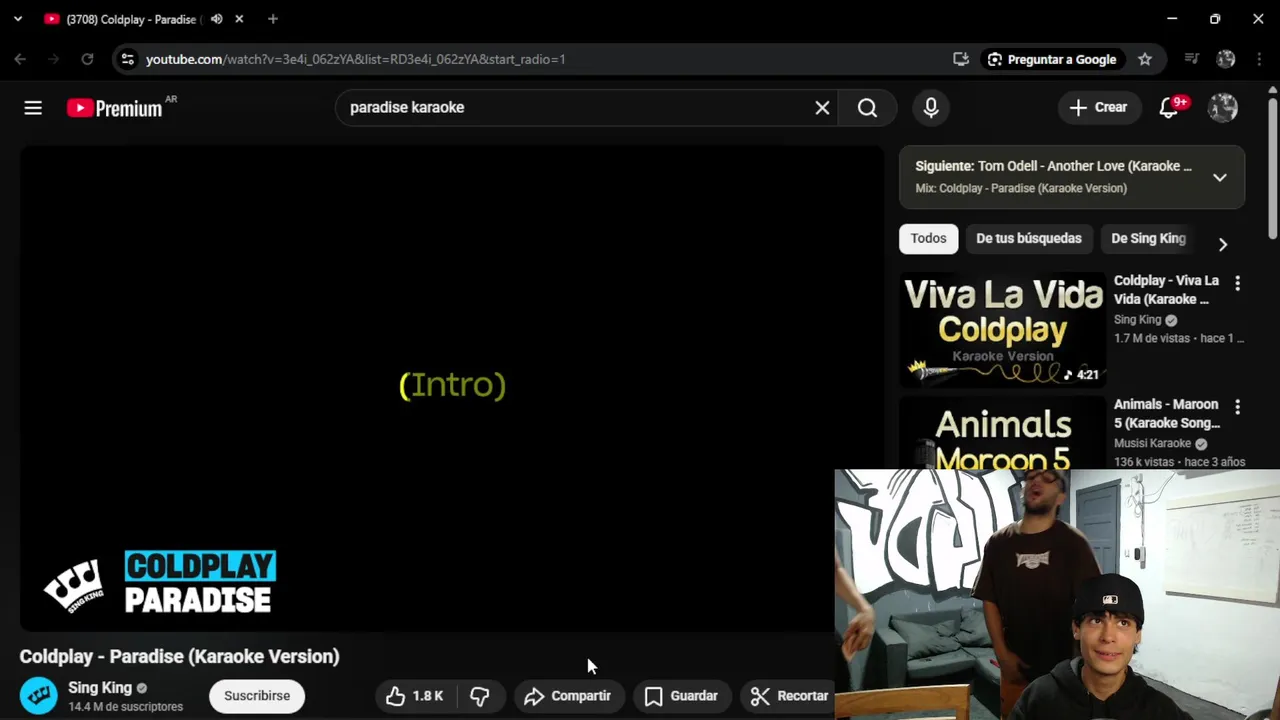Screen dimensions: 1280x720
Task: Open the Chrome profile avatar
Action: pyautogui.click(x=1226, y=59)
